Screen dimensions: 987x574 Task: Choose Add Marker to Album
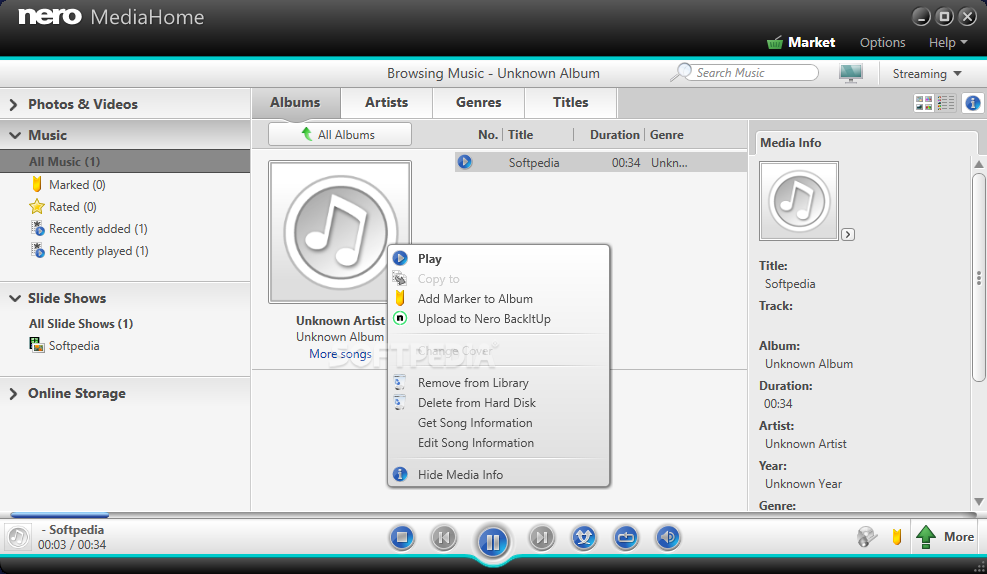point(475,299)
